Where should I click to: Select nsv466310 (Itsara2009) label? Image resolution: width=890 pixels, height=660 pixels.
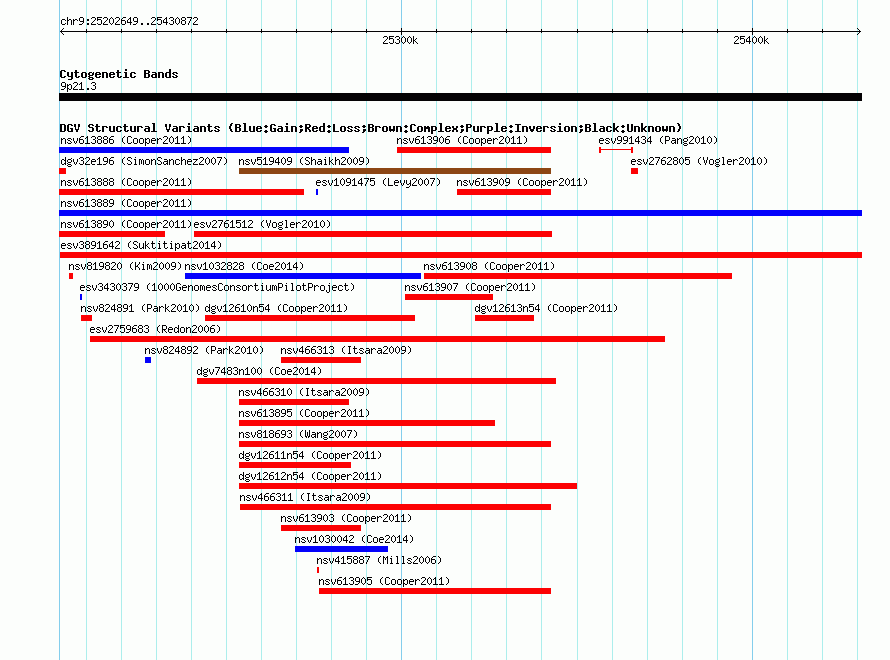click(304, 392)
